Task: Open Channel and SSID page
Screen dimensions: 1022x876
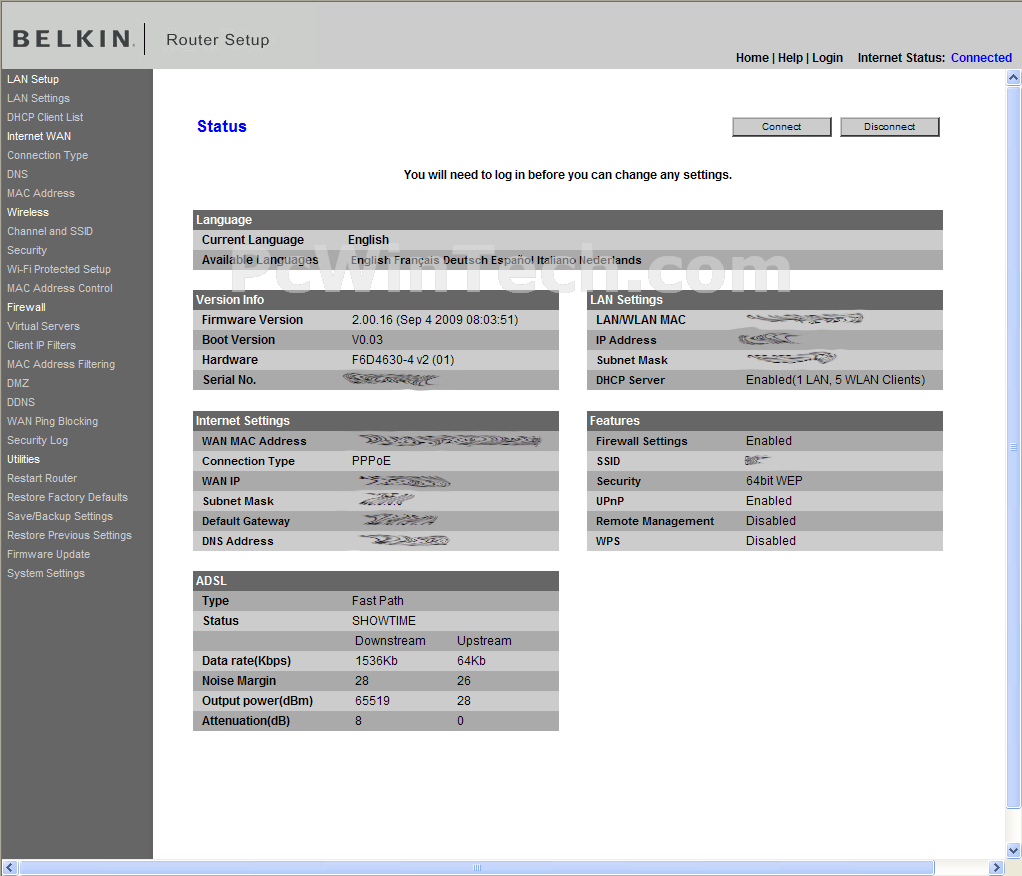Action: point(50,231)
